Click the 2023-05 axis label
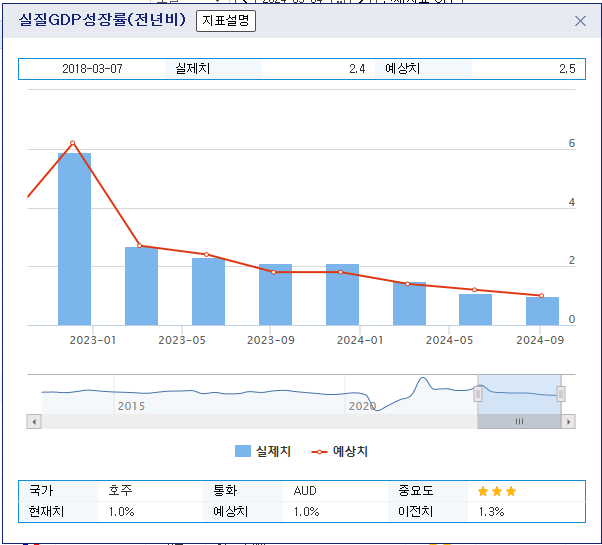Image resolution: width=602 pixels, height=545 pixels. (182, 340)
